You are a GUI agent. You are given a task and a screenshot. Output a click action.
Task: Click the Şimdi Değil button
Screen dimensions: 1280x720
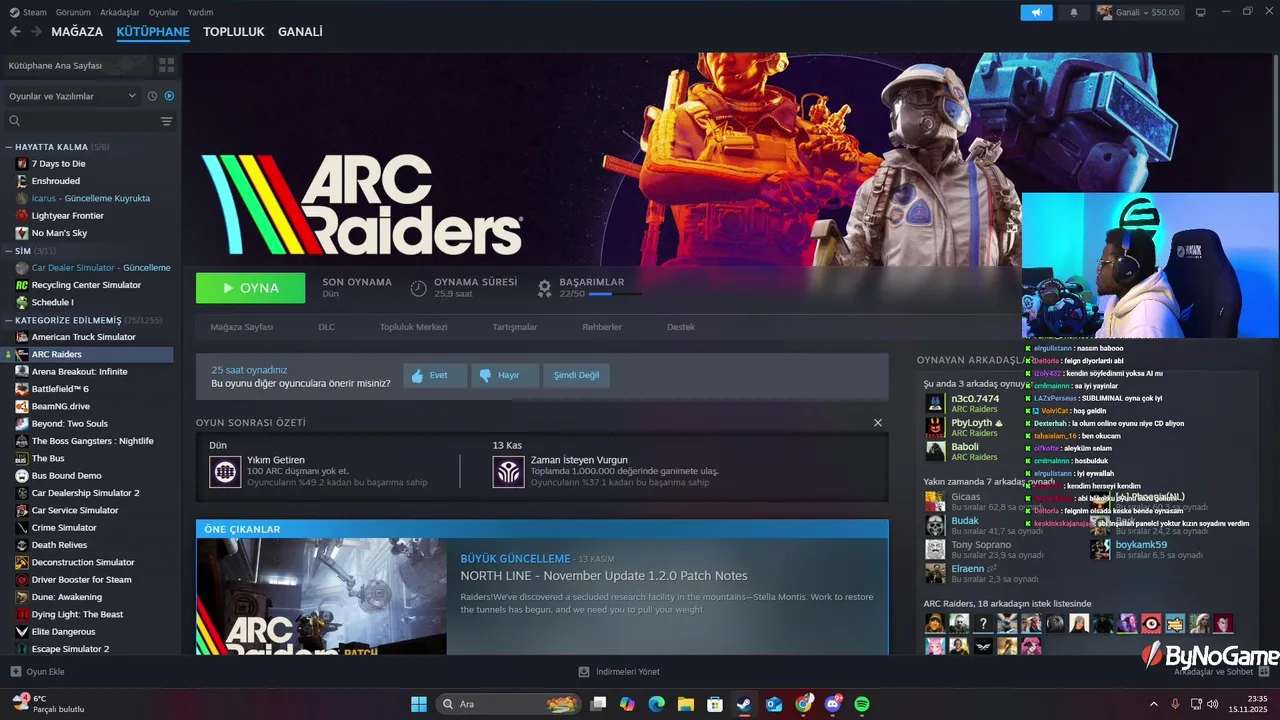(x=577, y=375)
